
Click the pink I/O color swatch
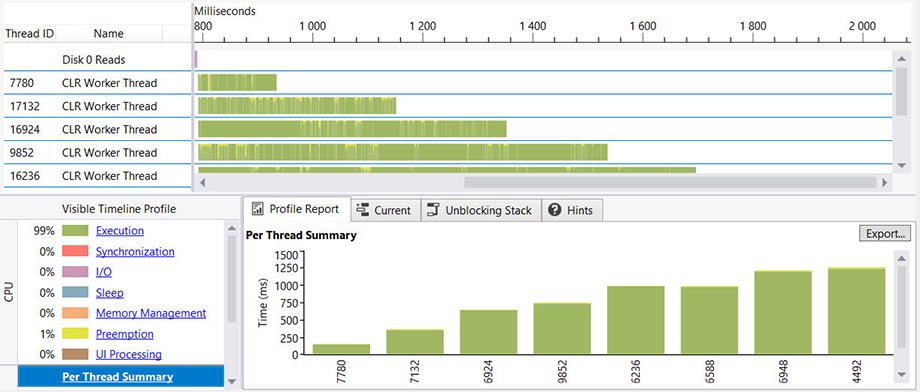(x=75, y=272)
